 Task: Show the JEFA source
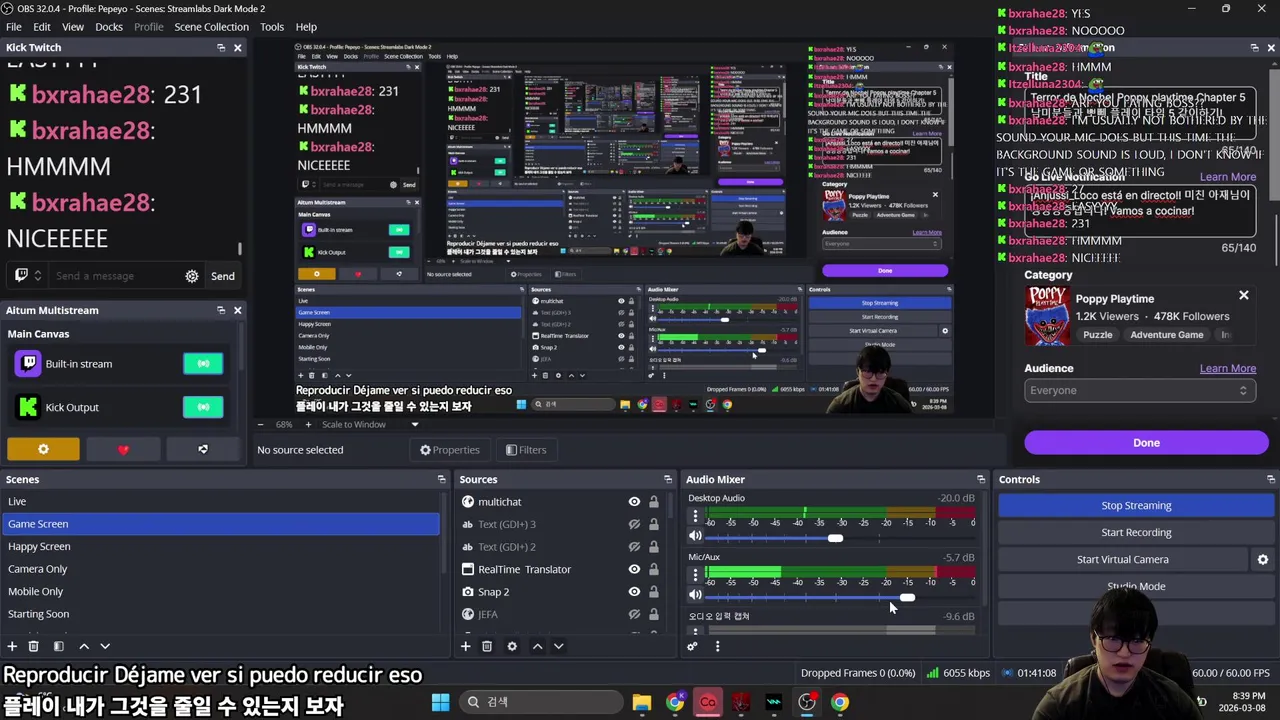pyautogui.click(x=634, y=614)
